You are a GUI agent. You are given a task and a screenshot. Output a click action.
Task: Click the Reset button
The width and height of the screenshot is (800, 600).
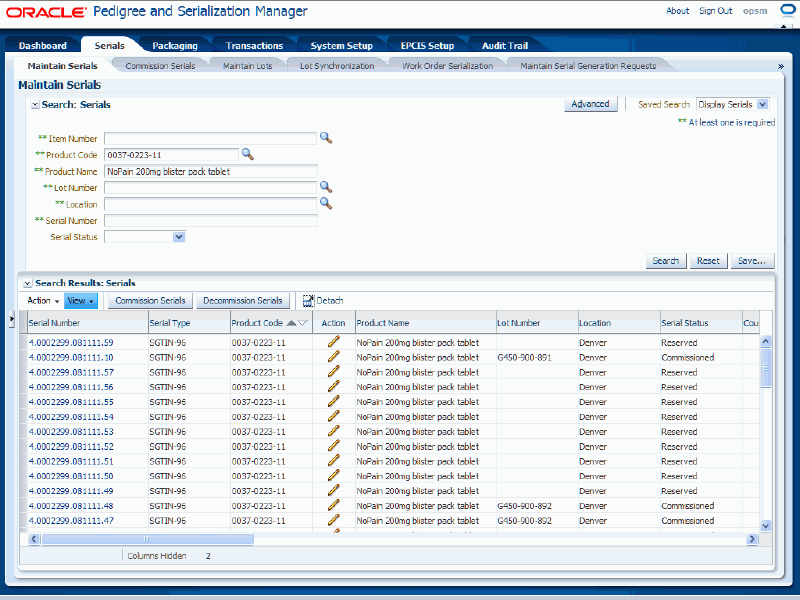tap(708, 261)
